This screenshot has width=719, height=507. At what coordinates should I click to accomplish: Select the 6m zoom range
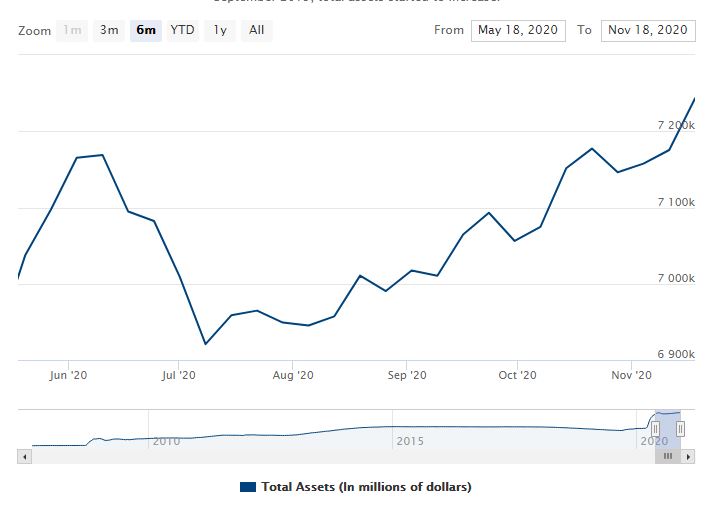[146, 30]
